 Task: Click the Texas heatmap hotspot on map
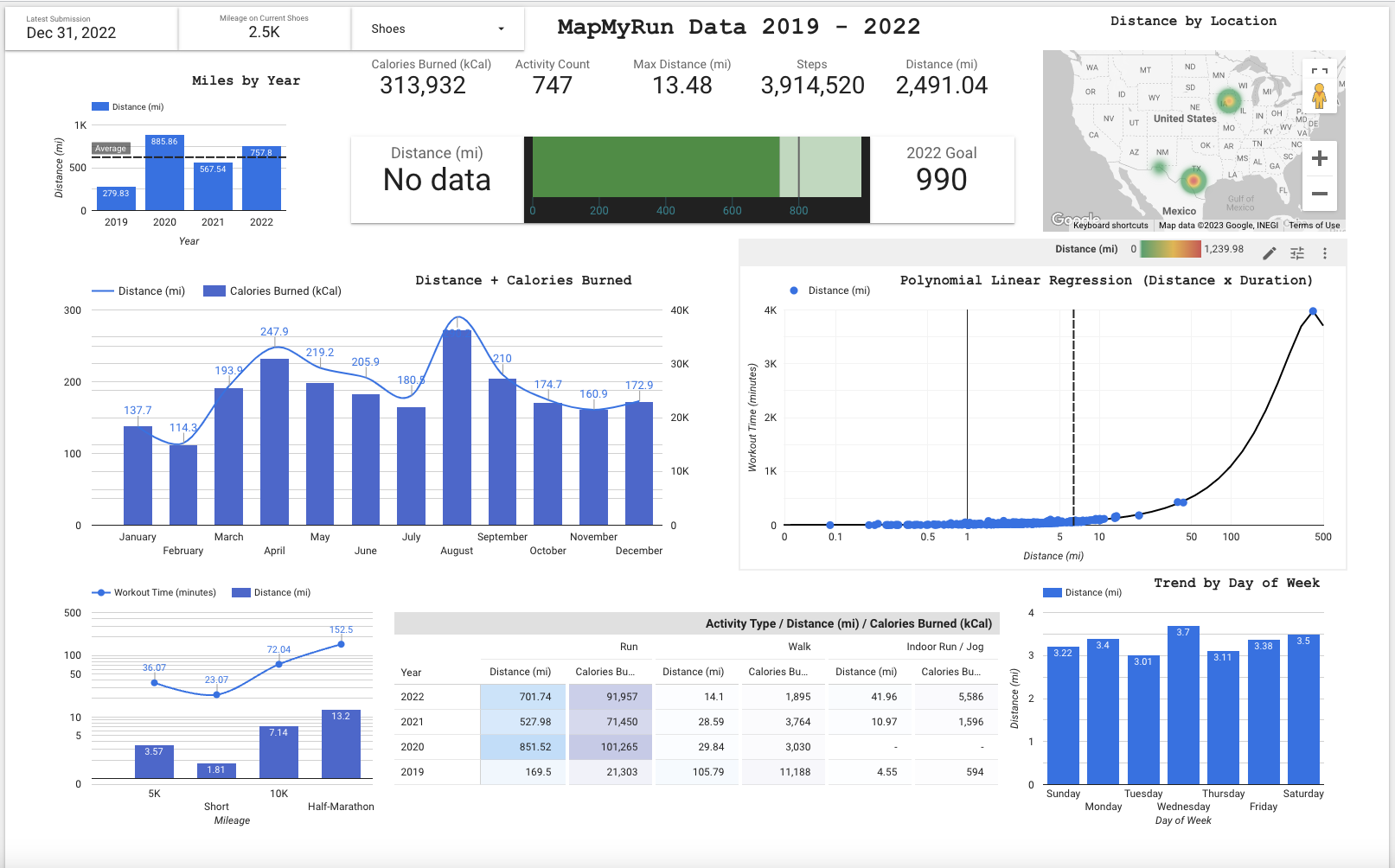1193,181
